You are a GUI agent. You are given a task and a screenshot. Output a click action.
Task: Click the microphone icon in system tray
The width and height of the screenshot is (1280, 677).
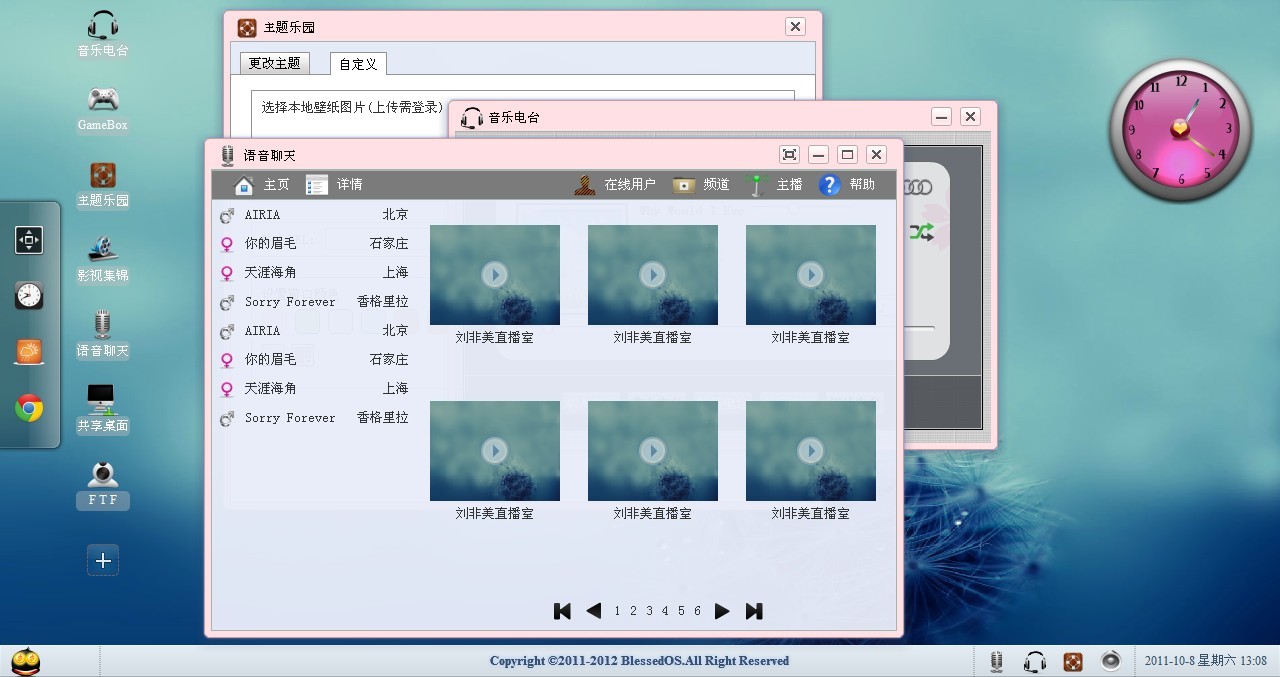995,661
